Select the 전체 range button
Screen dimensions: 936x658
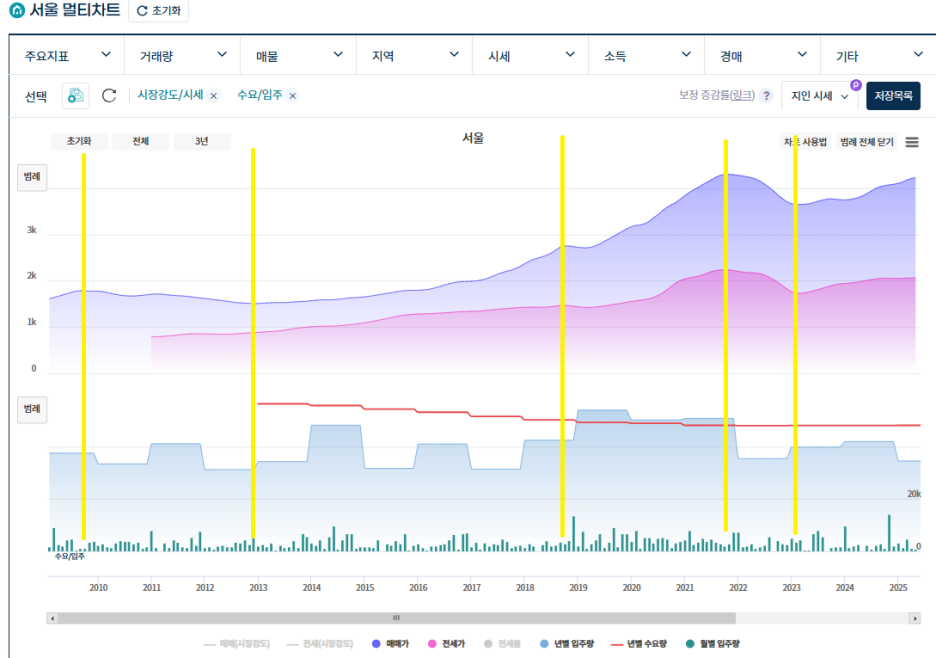point(140,142)
